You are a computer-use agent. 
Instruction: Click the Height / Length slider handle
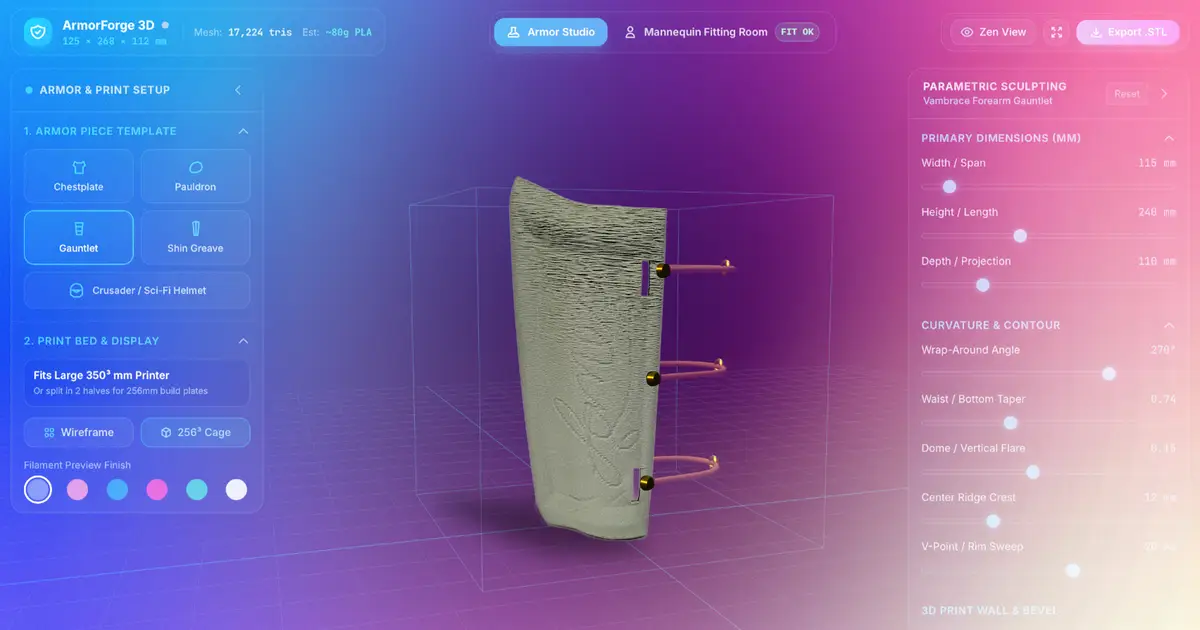1020,236
